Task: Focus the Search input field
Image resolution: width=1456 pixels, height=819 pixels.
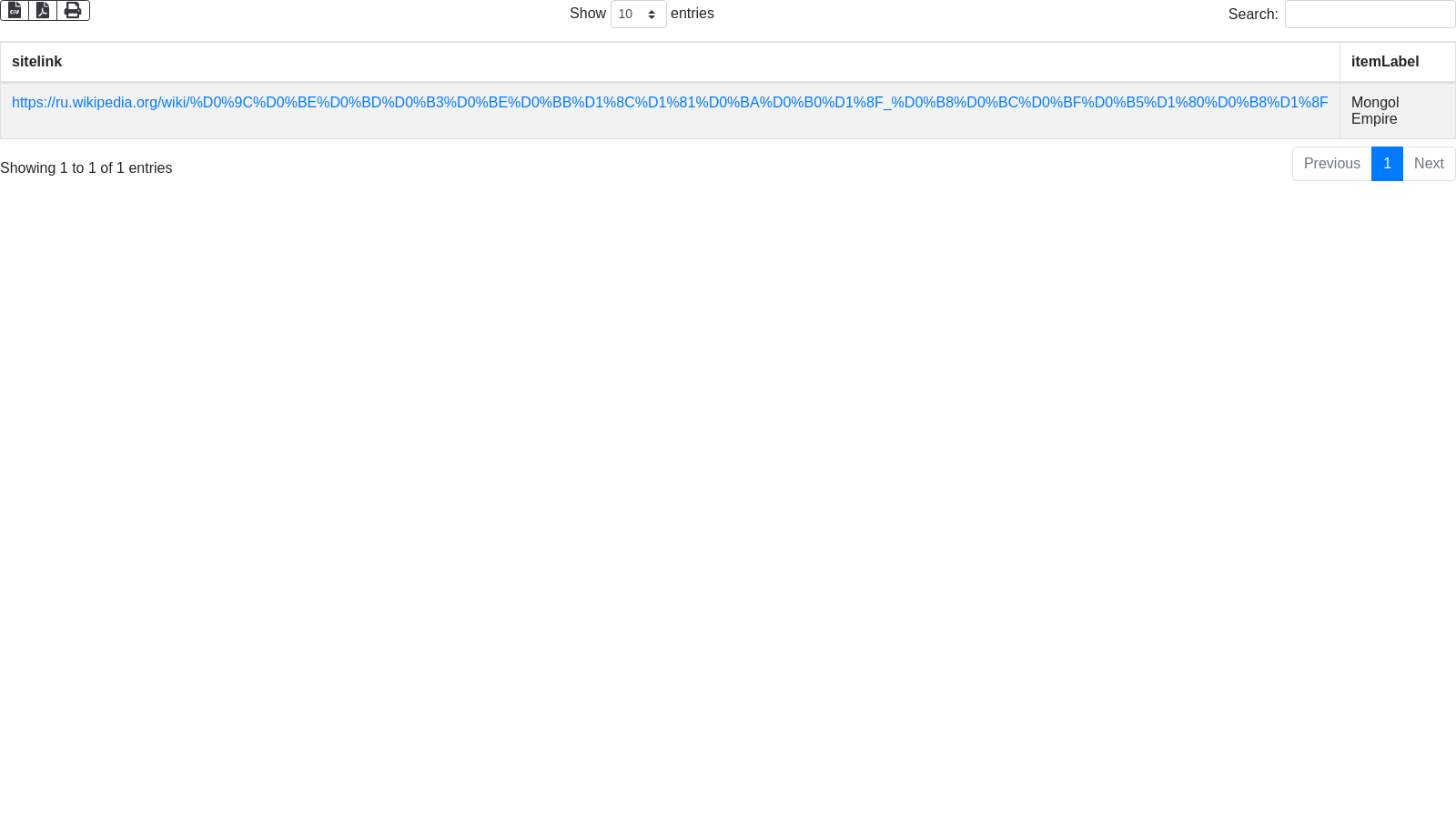Action: pyautogui.click(x=1370, y=15)
